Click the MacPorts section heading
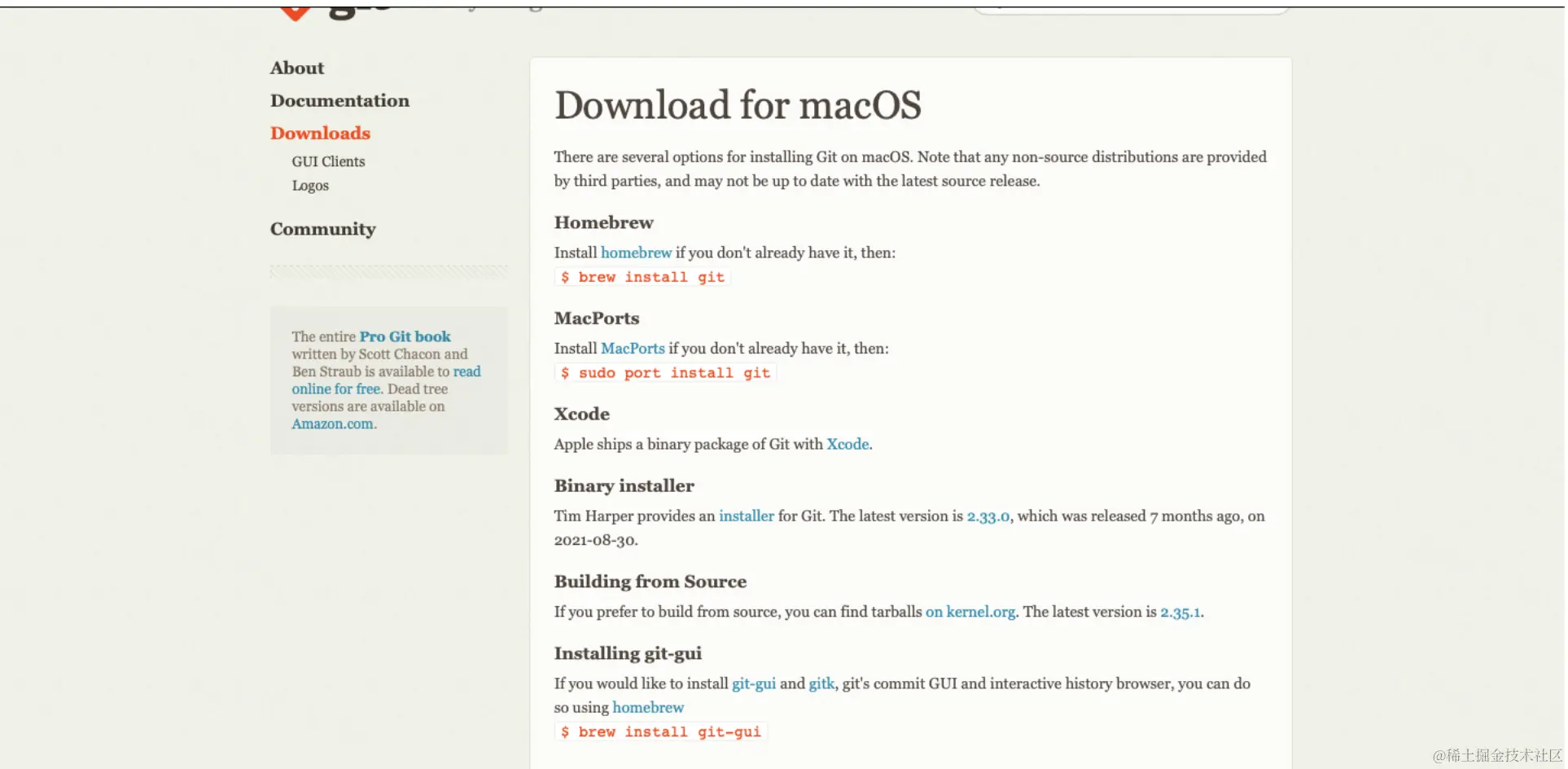1568x769 pixels. coord(597,318)
